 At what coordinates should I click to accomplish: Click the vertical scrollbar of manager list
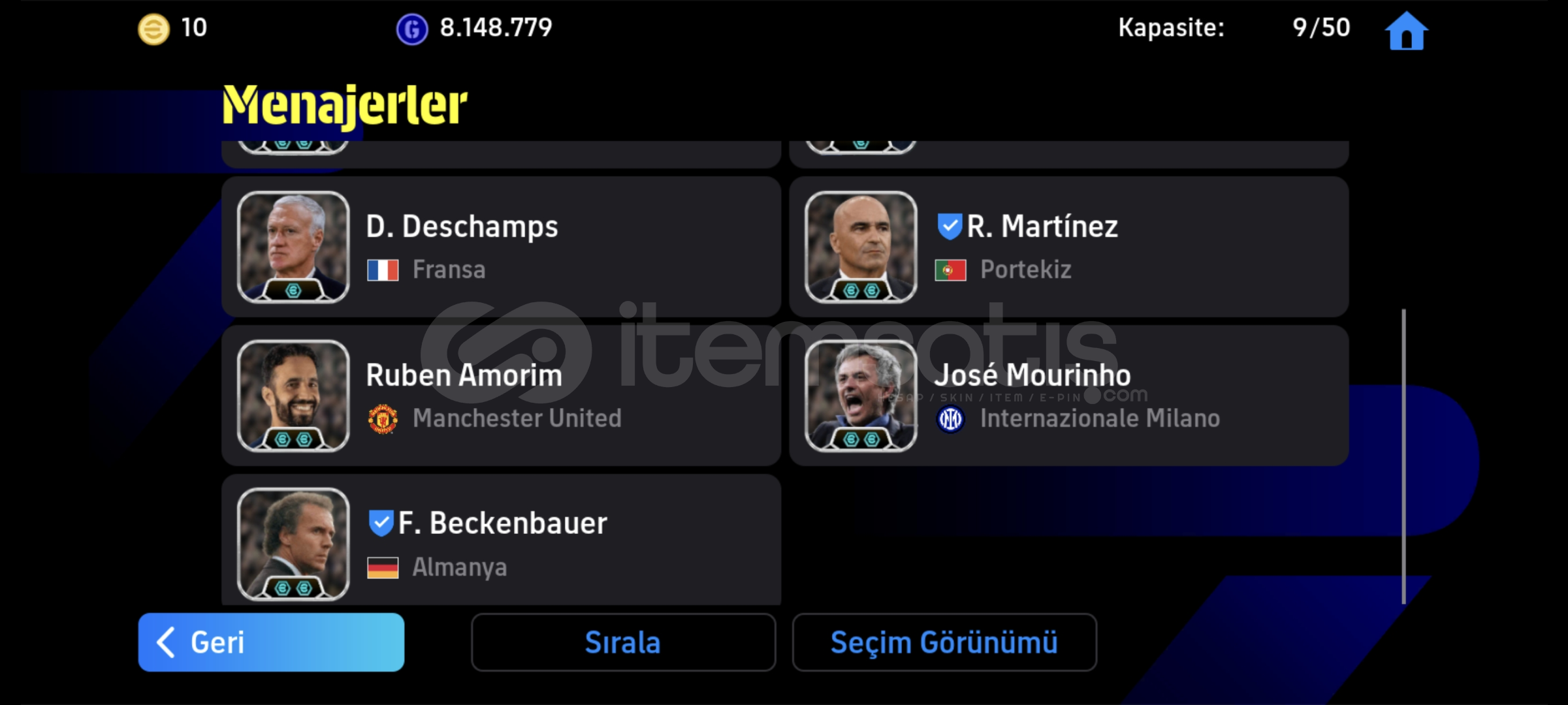pos(1403,457)
